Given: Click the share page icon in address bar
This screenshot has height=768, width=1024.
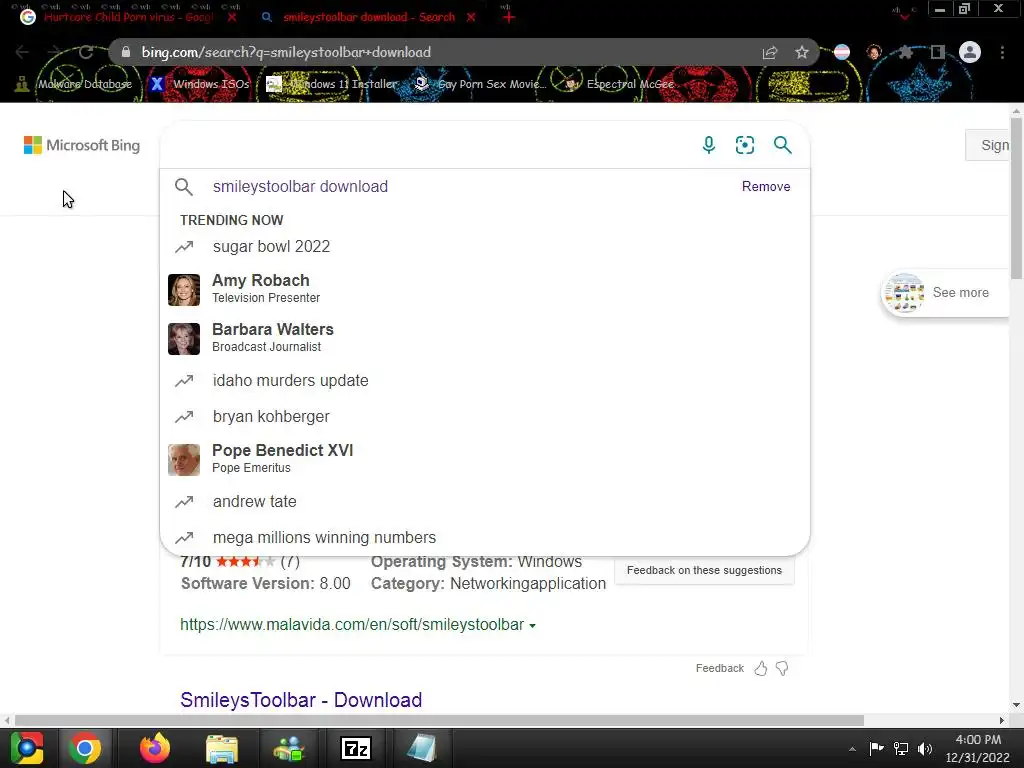Looking at the screenshot, I should 770,52.
